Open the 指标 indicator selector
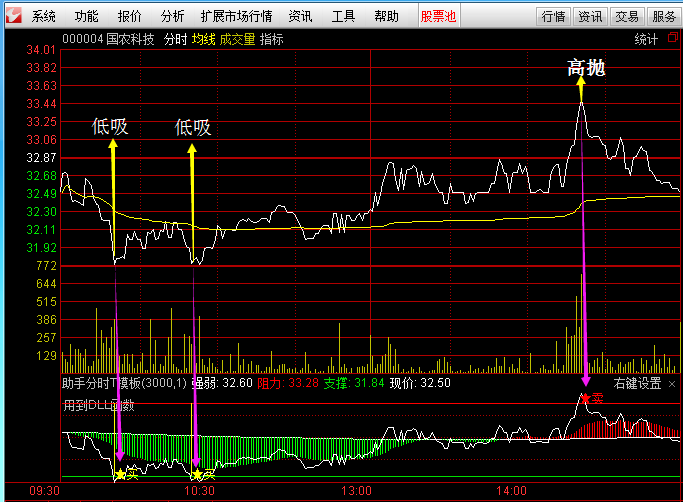Viewport: 683px width, 502px height. click(271, 39)
